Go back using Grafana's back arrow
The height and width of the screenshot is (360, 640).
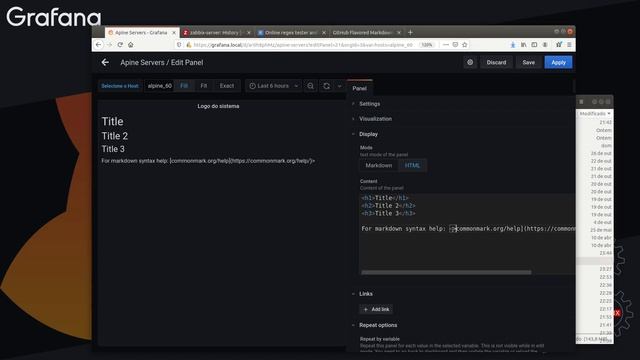click(x=105, y=62)
